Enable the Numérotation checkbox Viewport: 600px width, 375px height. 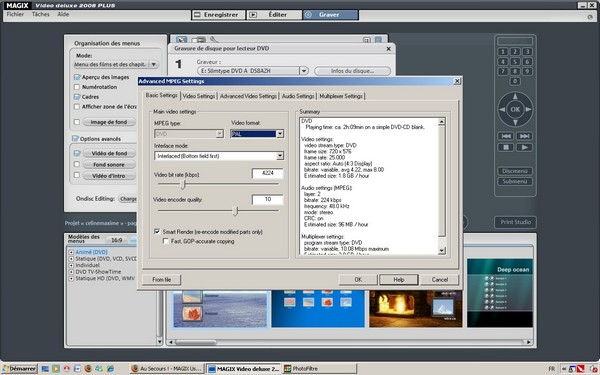(x=77, y=87)
